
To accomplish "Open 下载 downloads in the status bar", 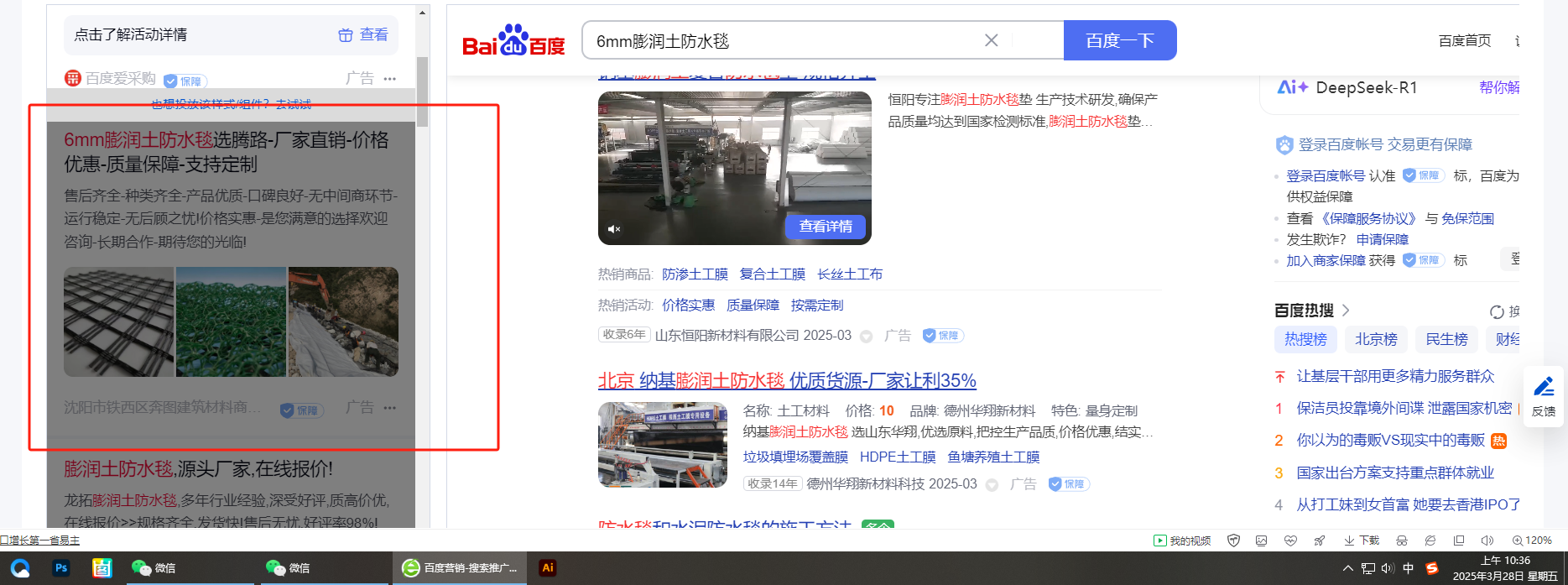I will tap(1362, 541).
